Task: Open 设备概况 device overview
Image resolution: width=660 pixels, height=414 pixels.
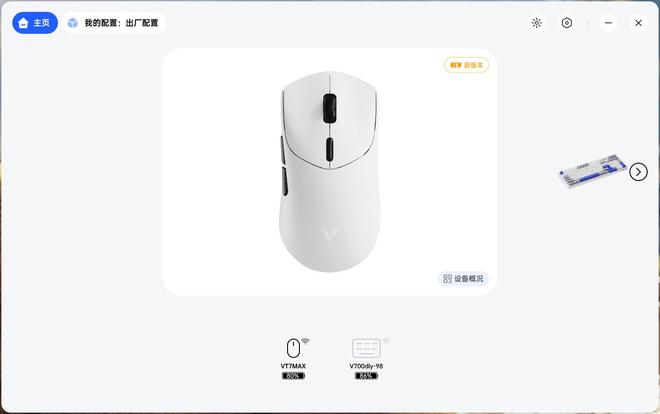Action: point(463,279)
